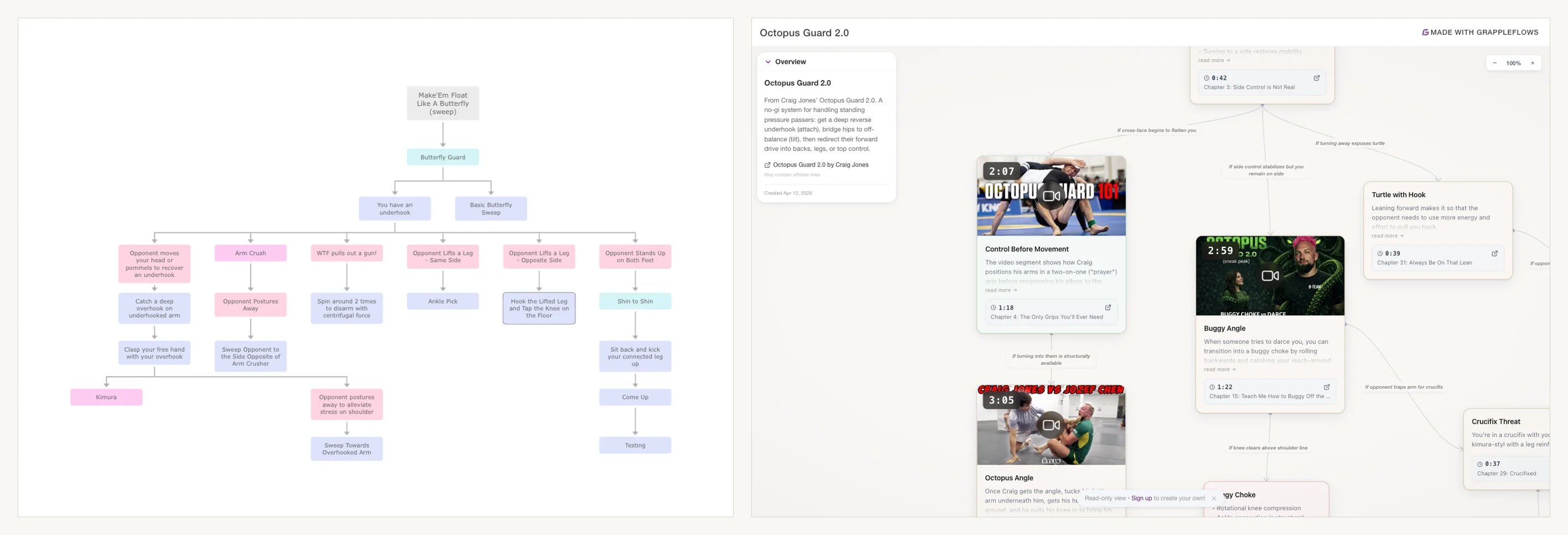Collapse the Overview panel chevron

[x=768, y=62]
